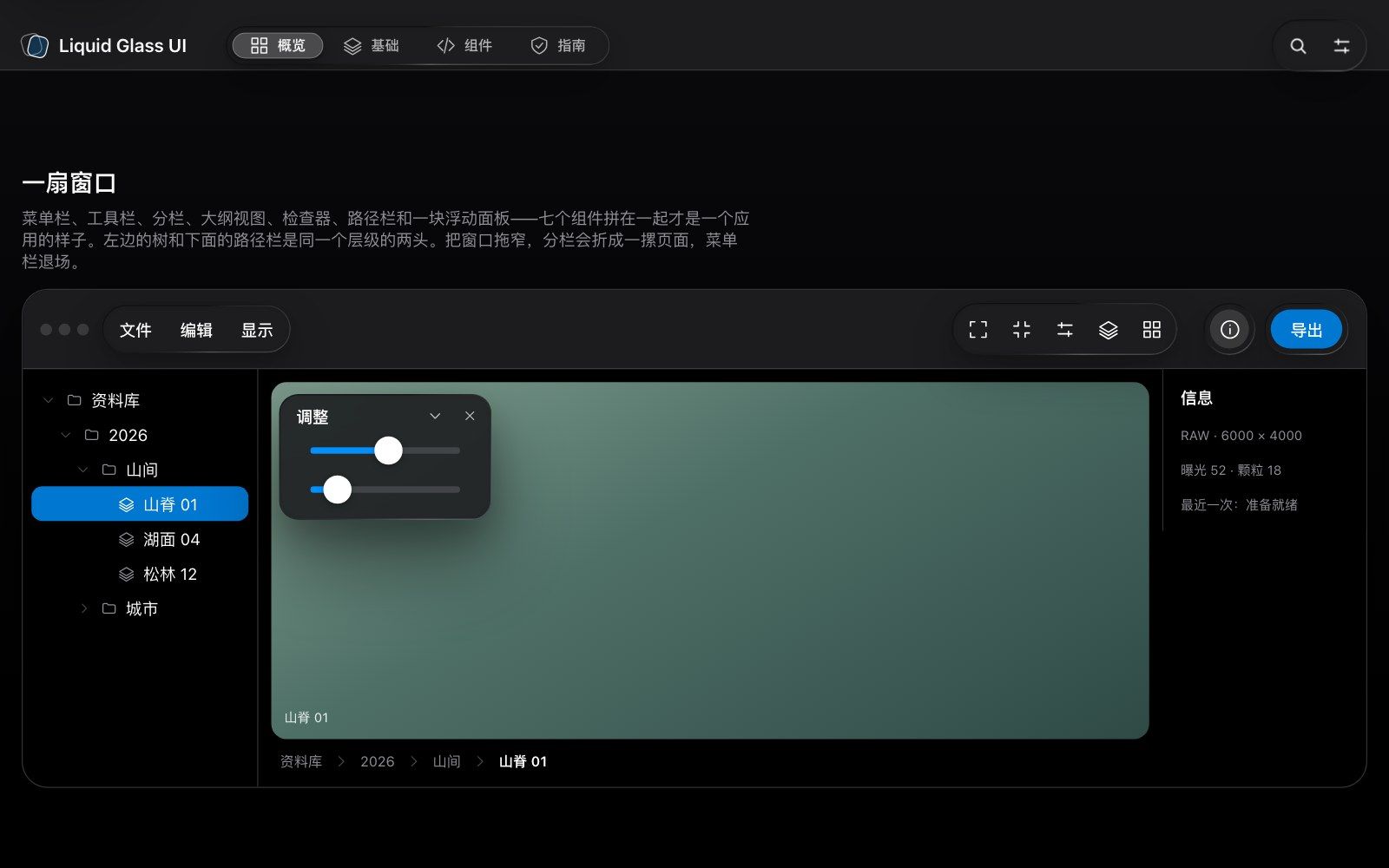This screenshot has width=1389, height=868.
Task: Go to 资料库 in the path bar
Action: click(x=301, y=761)
